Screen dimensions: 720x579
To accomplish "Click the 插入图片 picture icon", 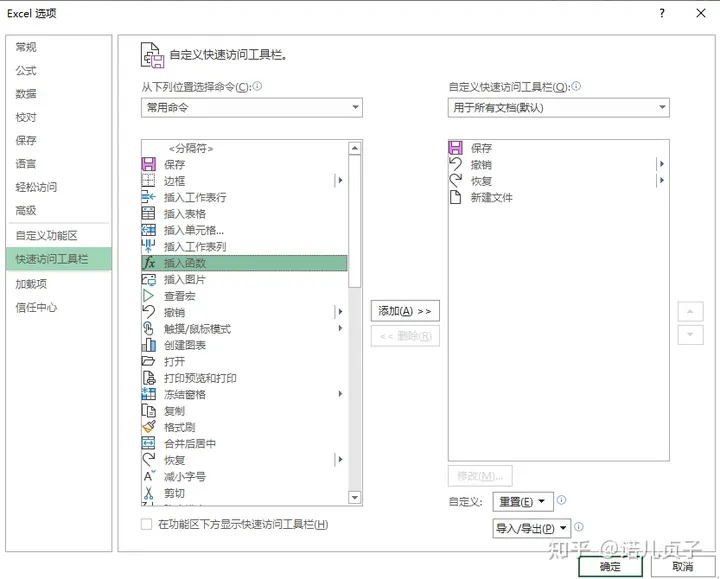I will 148,279.
